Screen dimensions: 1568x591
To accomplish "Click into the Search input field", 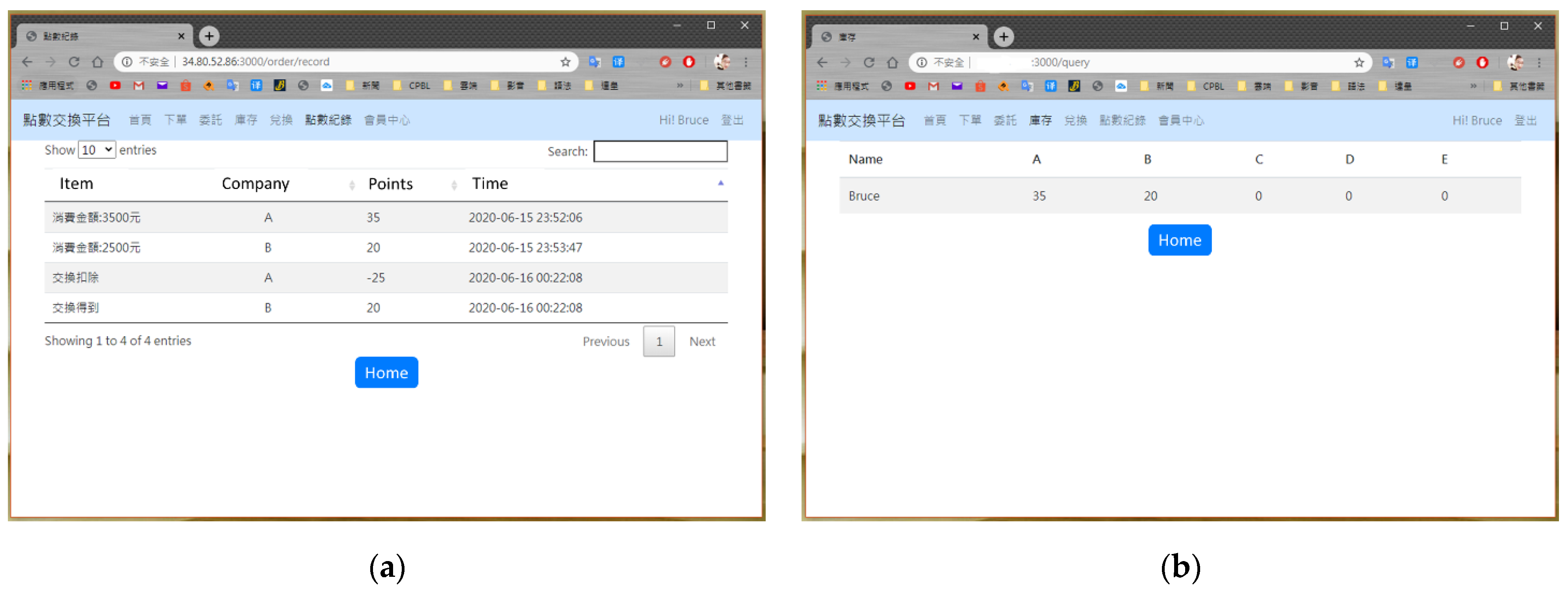I will 661,151.
